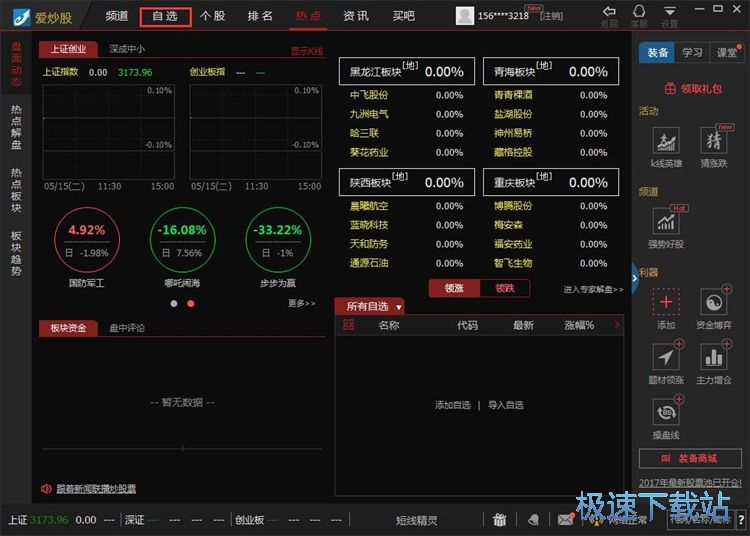Image resolution: width=750 pixels, height=536 pixels.
Task: Open the K线英雄 activity icon
Action: [x=666, y=142]
